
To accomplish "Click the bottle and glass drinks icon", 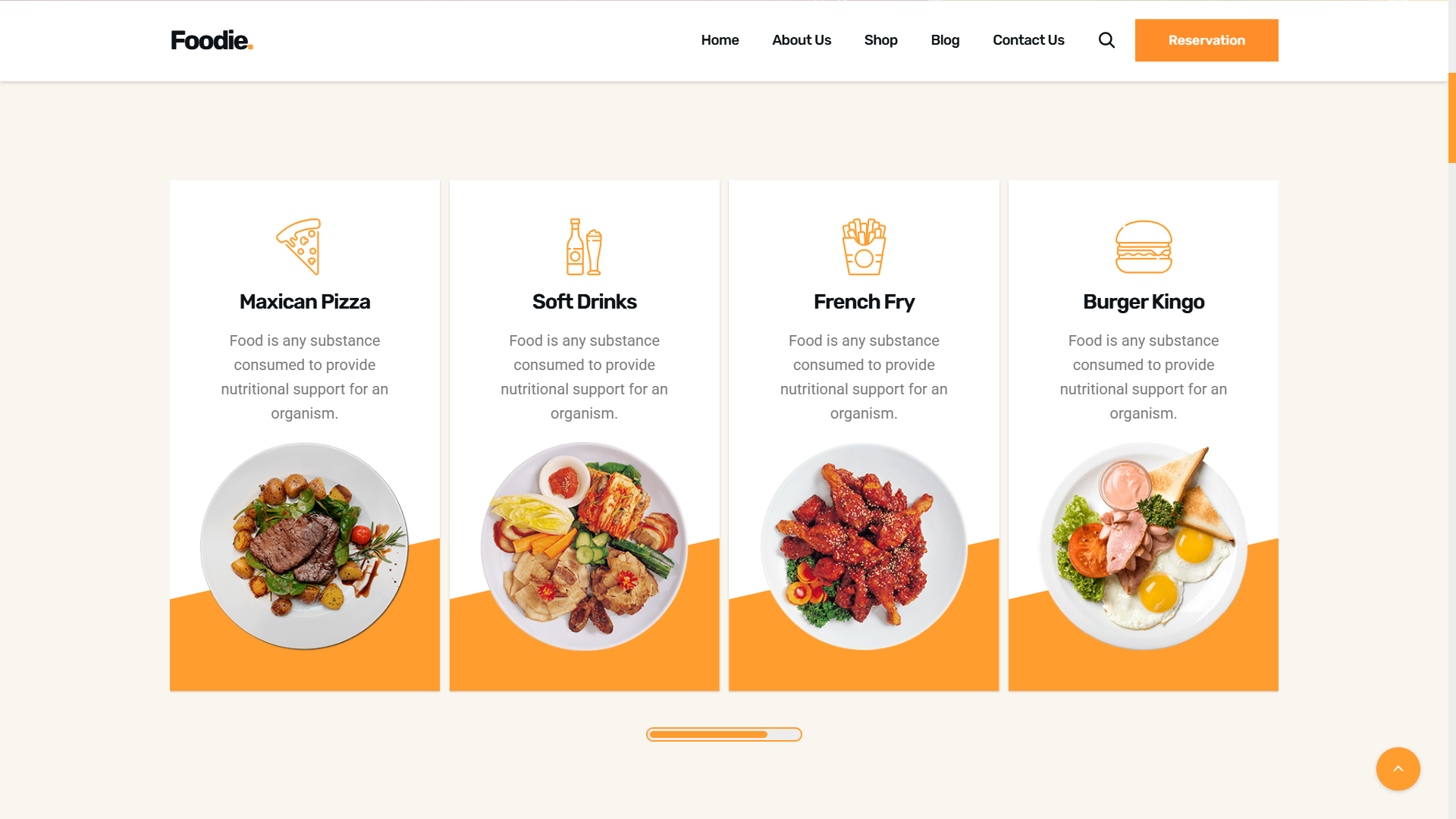I will click(584, 246).
